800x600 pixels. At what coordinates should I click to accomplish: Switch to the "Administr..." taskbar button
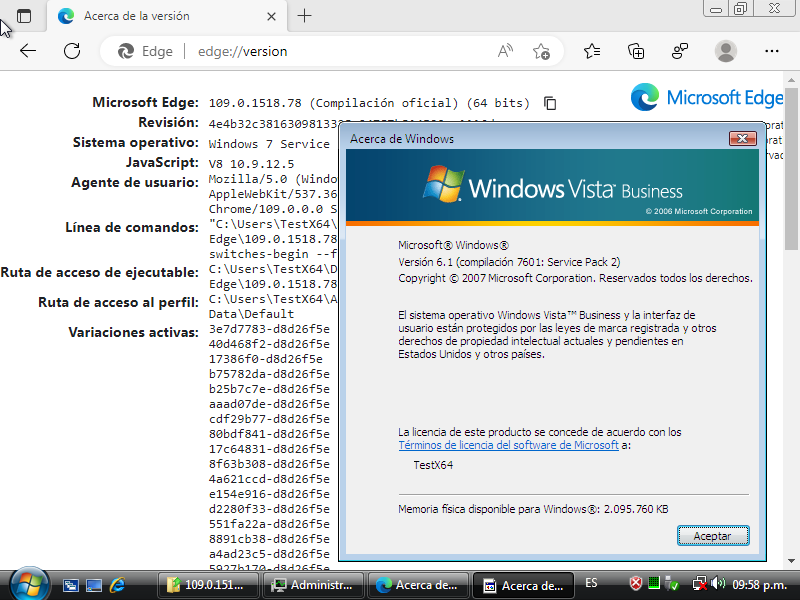(313, 585)
